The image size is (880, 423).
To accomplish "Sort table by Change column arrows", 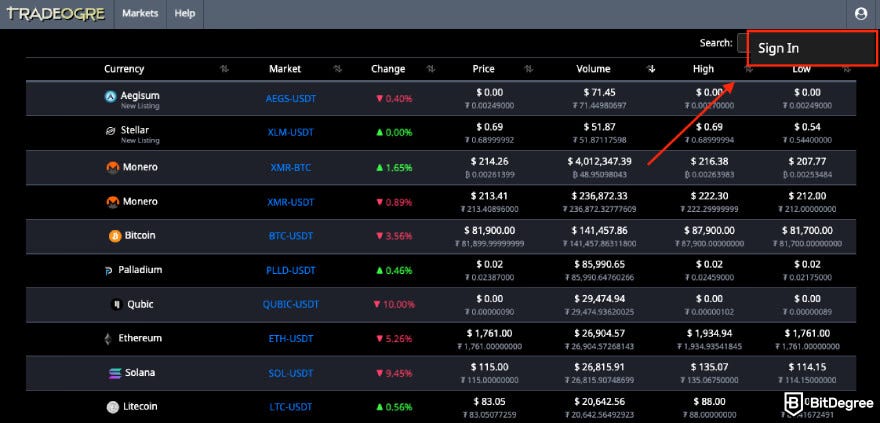I will (x=431, y=69).
